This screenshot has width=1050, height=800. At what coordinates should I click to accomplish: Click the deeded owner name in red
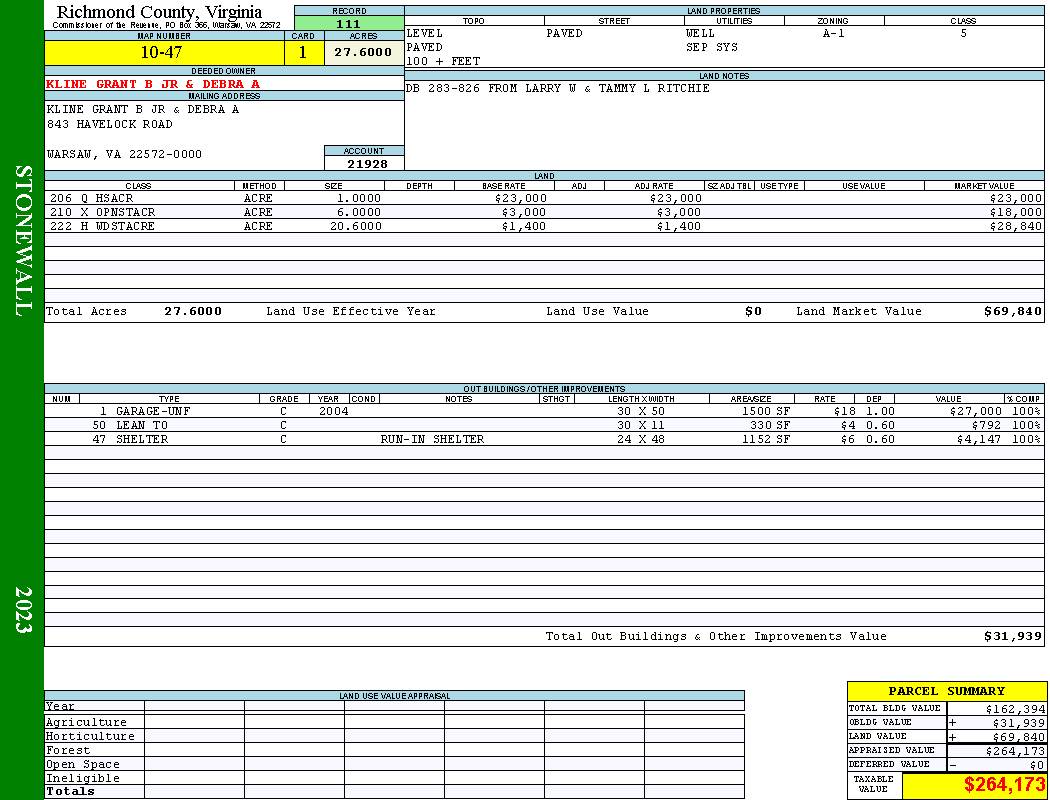(x=153, y=84)
